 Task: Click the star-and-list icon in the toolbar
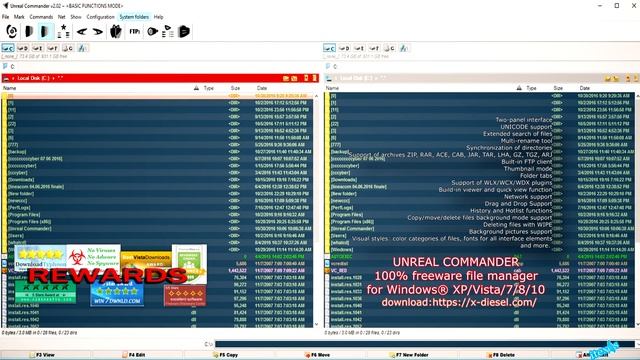(64, 31)
